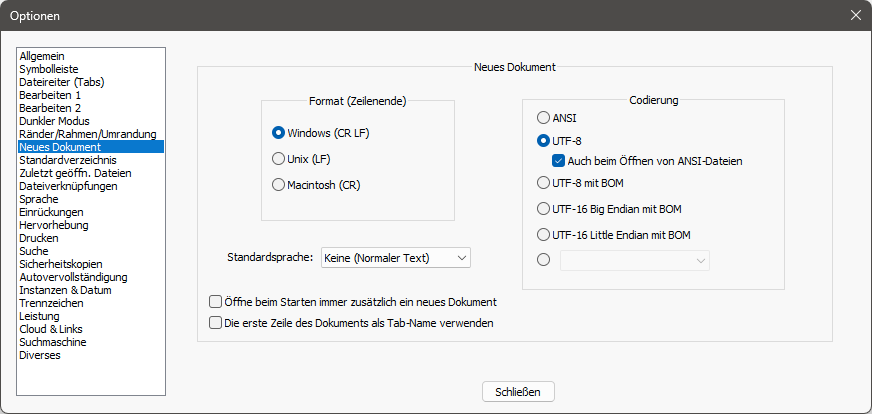Select Cloud & Links in the list
The image size is (872, 414).
(50, 329)
